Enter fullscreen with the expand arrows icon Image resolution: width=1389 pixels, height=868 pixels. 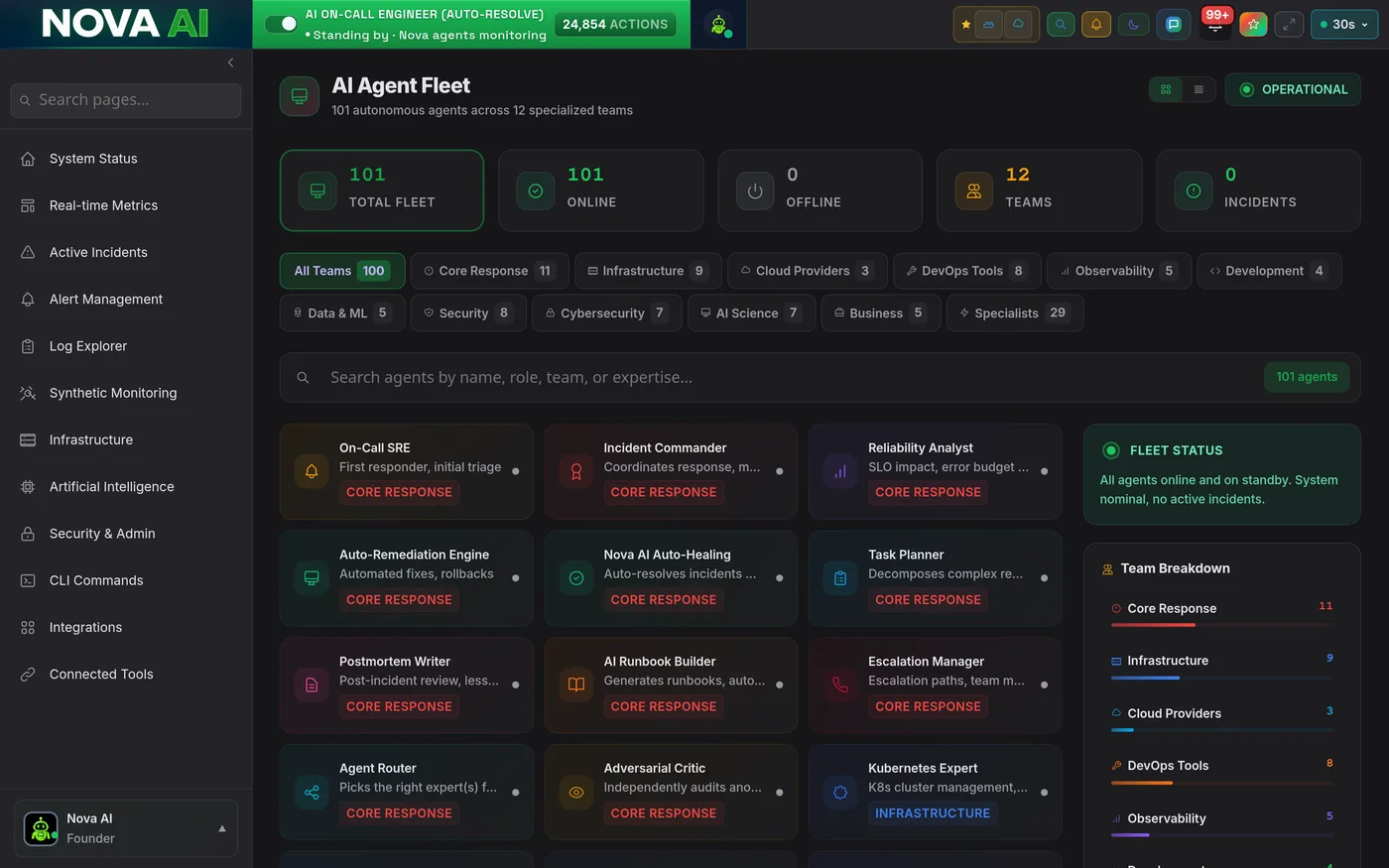pos(1289,25)
